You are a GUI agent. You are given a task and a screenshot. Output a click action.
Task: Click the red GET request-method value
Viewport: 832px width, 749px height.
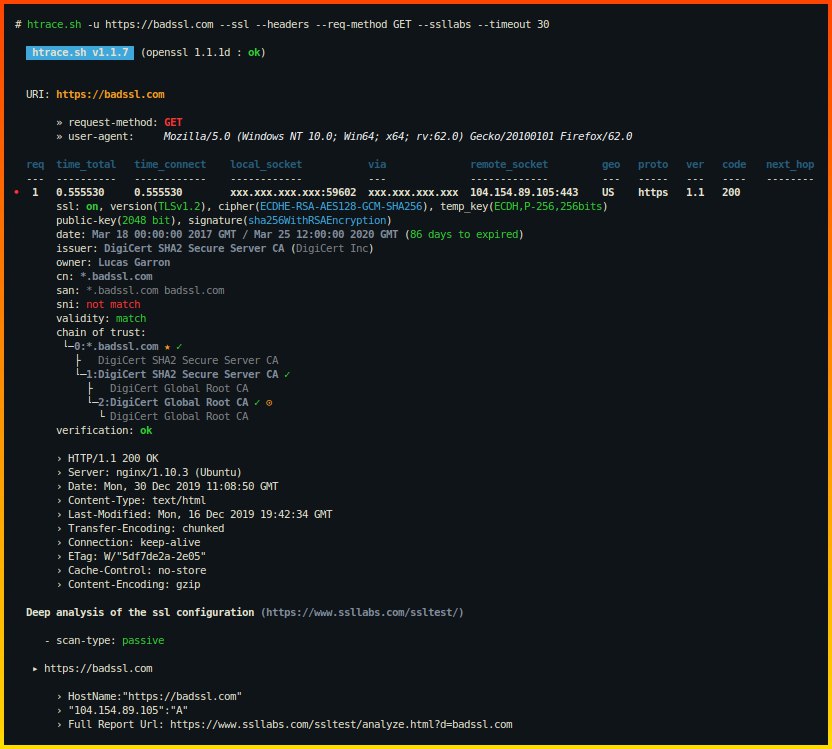coord(173,123)
